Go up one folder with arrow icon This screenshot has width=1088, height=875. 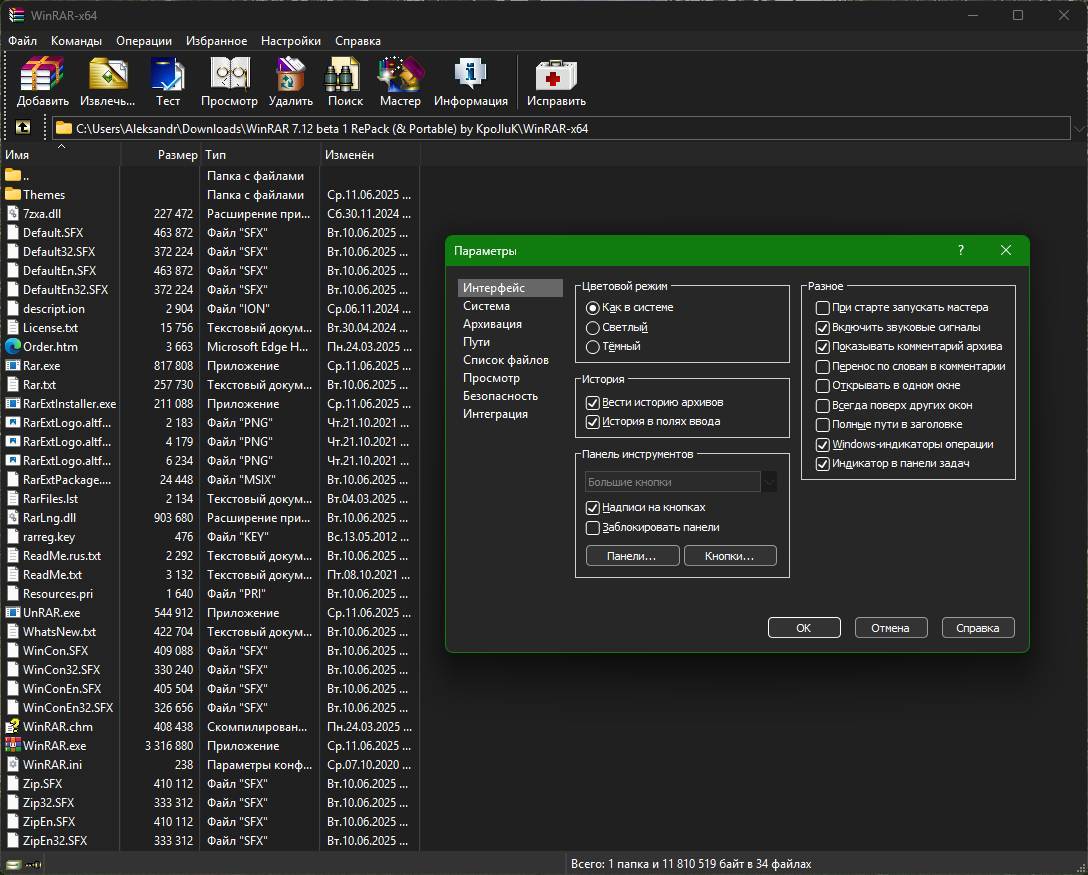pyautogui.click(x=23, y=128)
